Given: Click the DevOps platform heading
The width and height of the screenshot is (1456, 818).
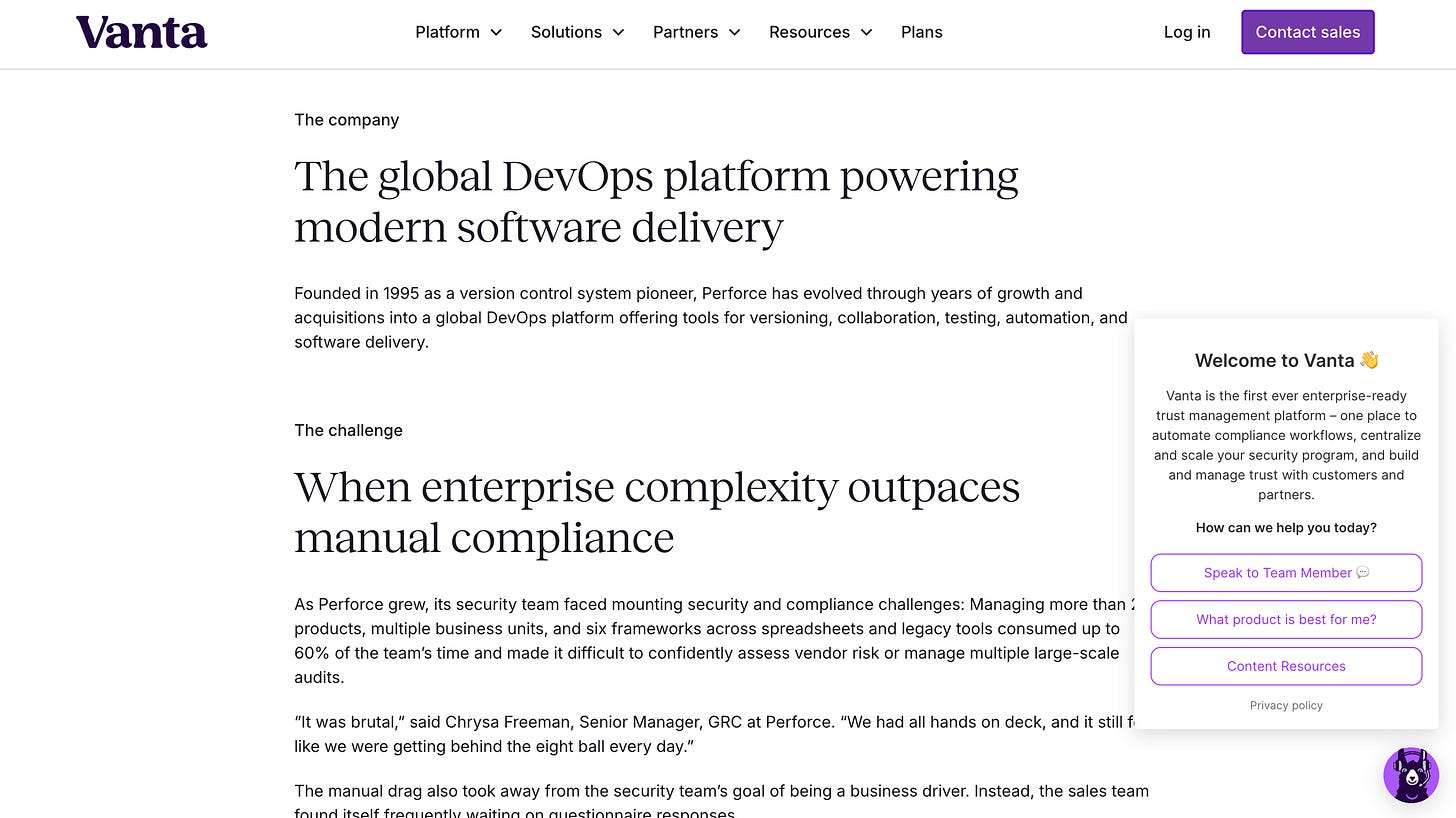Looking at the screenshot, I should click(x=656, y=201).
